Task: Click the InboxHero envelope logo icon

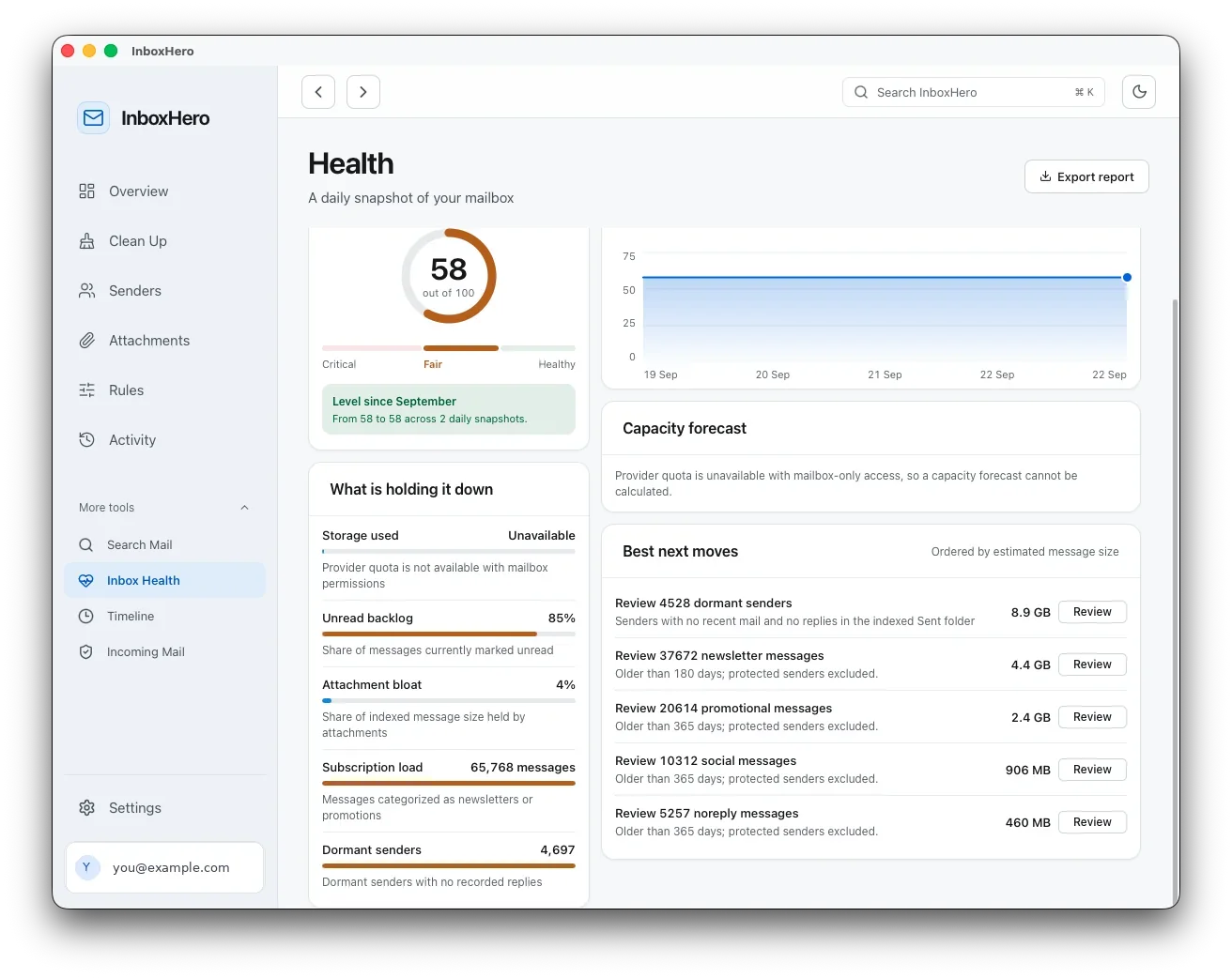Action: [x=93, y=118]
